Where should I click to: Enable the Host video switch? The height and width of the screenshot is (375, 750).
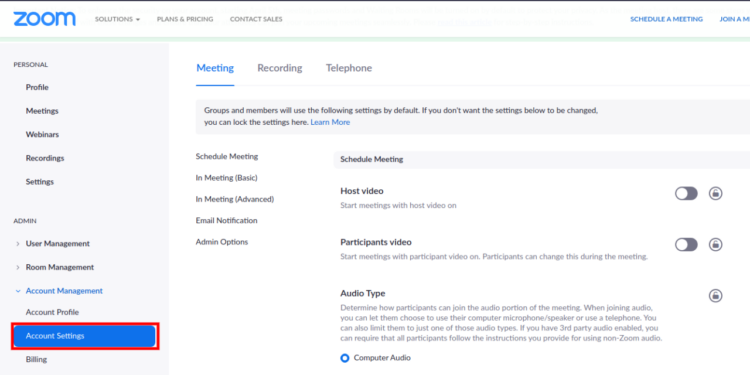[x=686, y=193]
